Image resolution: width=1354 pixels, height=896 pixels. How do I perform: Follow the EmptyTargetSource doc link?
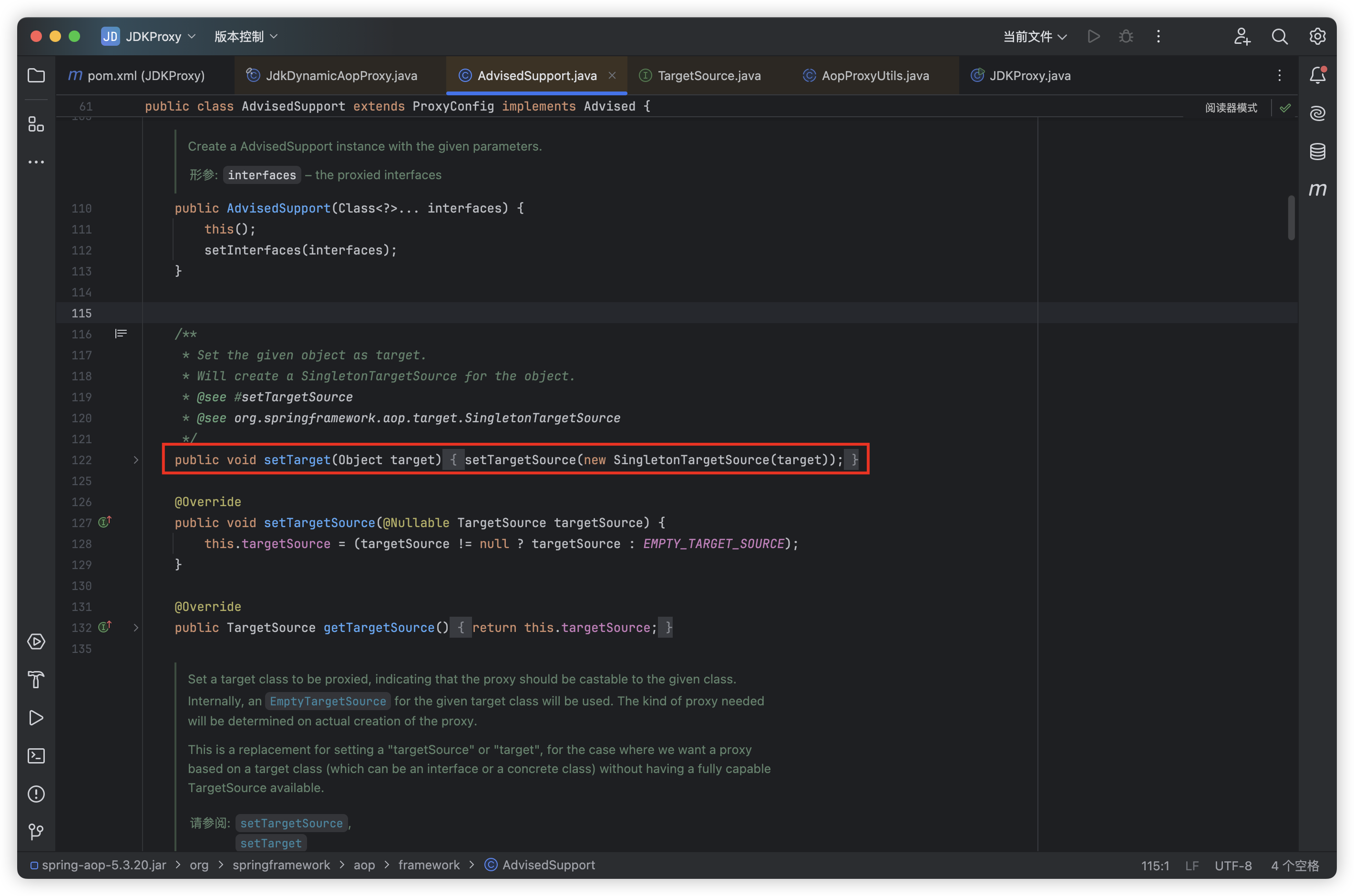328,701
